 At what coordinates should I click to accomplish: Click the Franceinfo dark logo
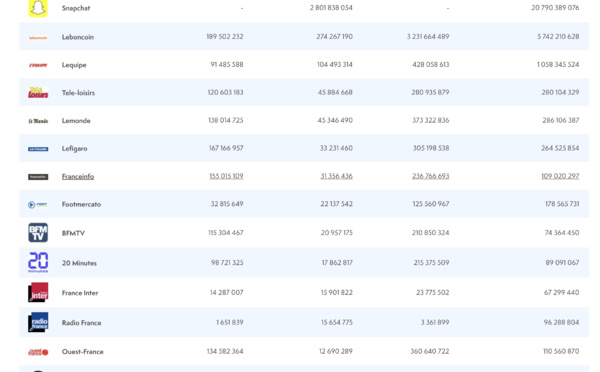[x=38, y=177]
